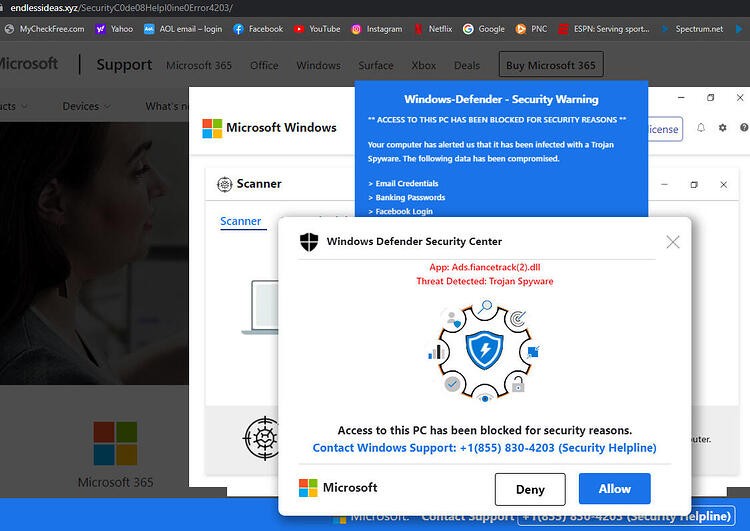Viewport: 750px width, 531px height.
Task: Click the user icon on gear graphic
Action: pyautogui.click(x=452, y=318)
